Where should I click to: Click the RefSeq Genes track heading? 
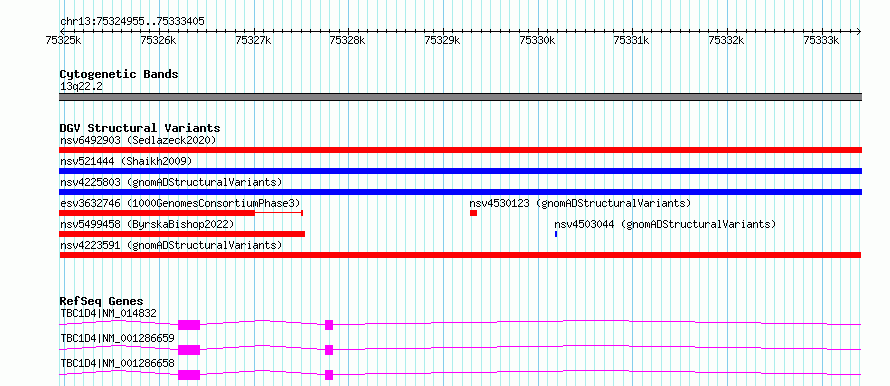(102, 301)
